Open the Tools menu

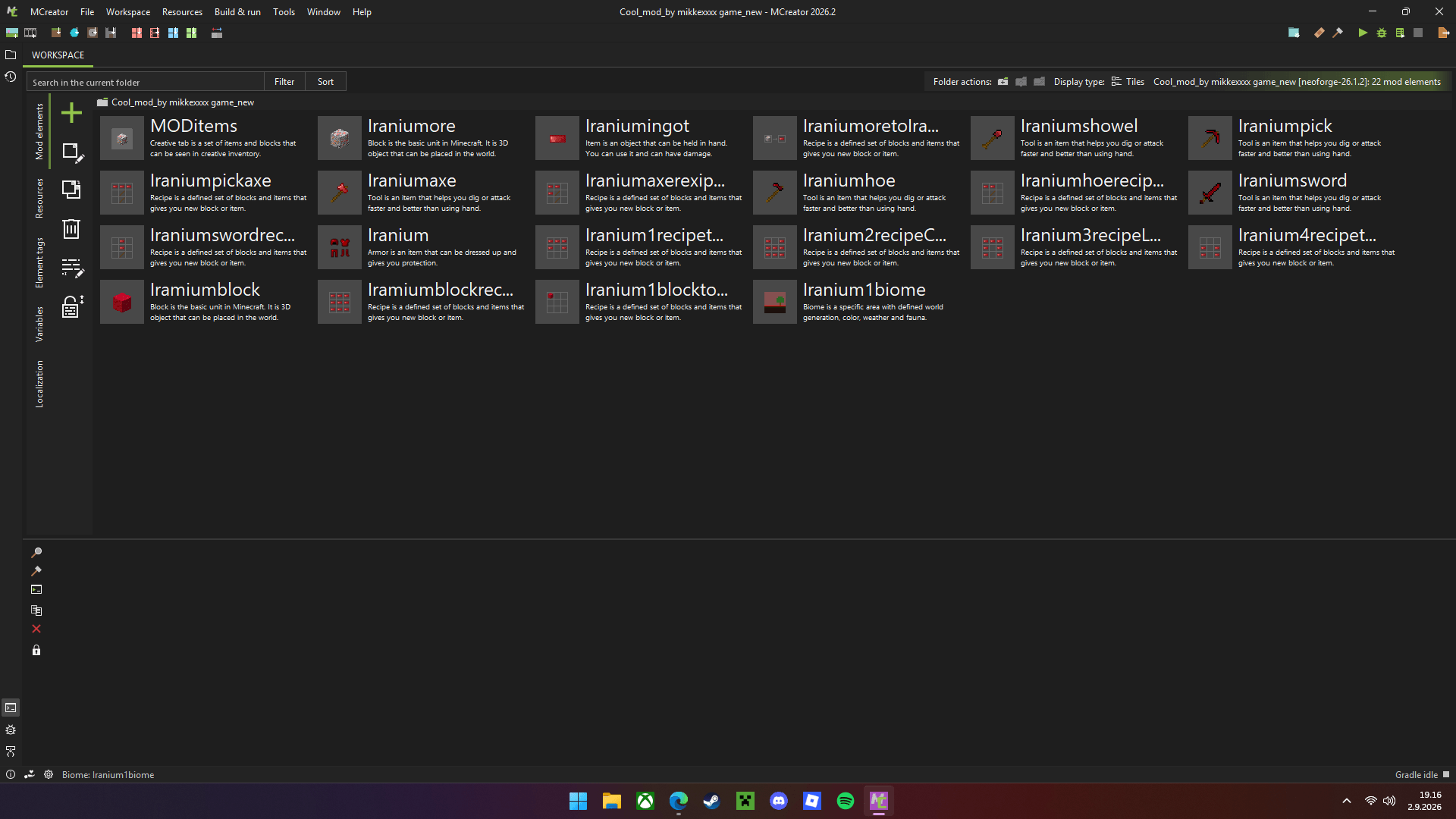[x=284, y=11]
